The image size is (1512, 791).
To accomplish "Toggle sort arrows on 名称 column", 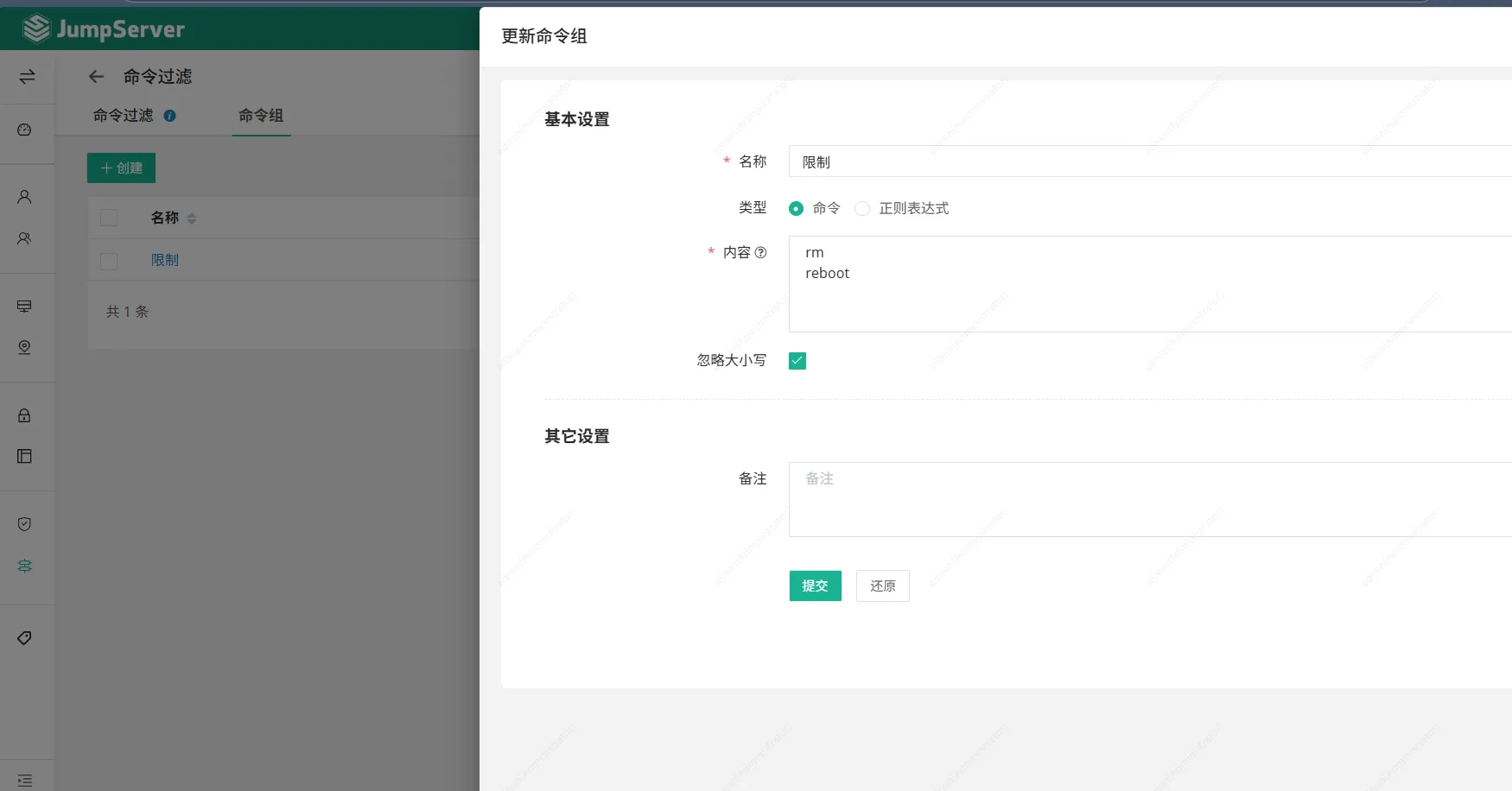I will tap(192, 218).
